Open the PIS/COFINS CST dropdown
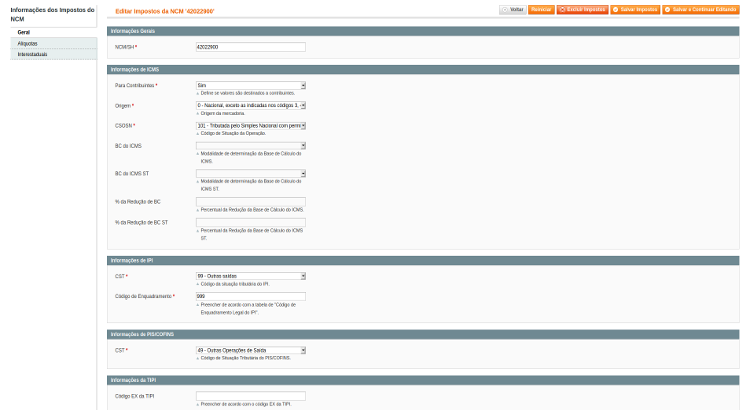 [x=251, y=350]
